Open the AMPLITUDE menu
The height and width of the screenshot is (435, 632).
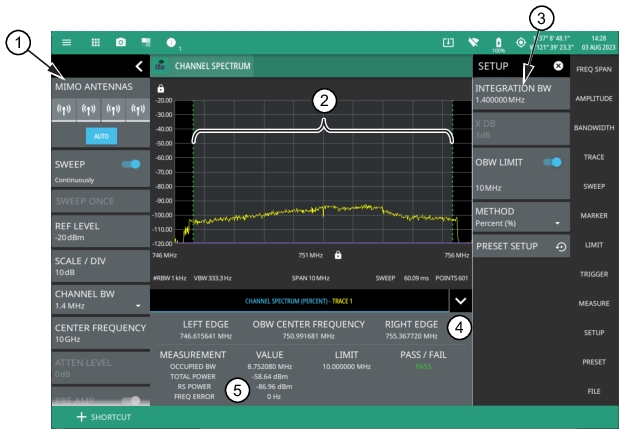click(x=600, y=99)
